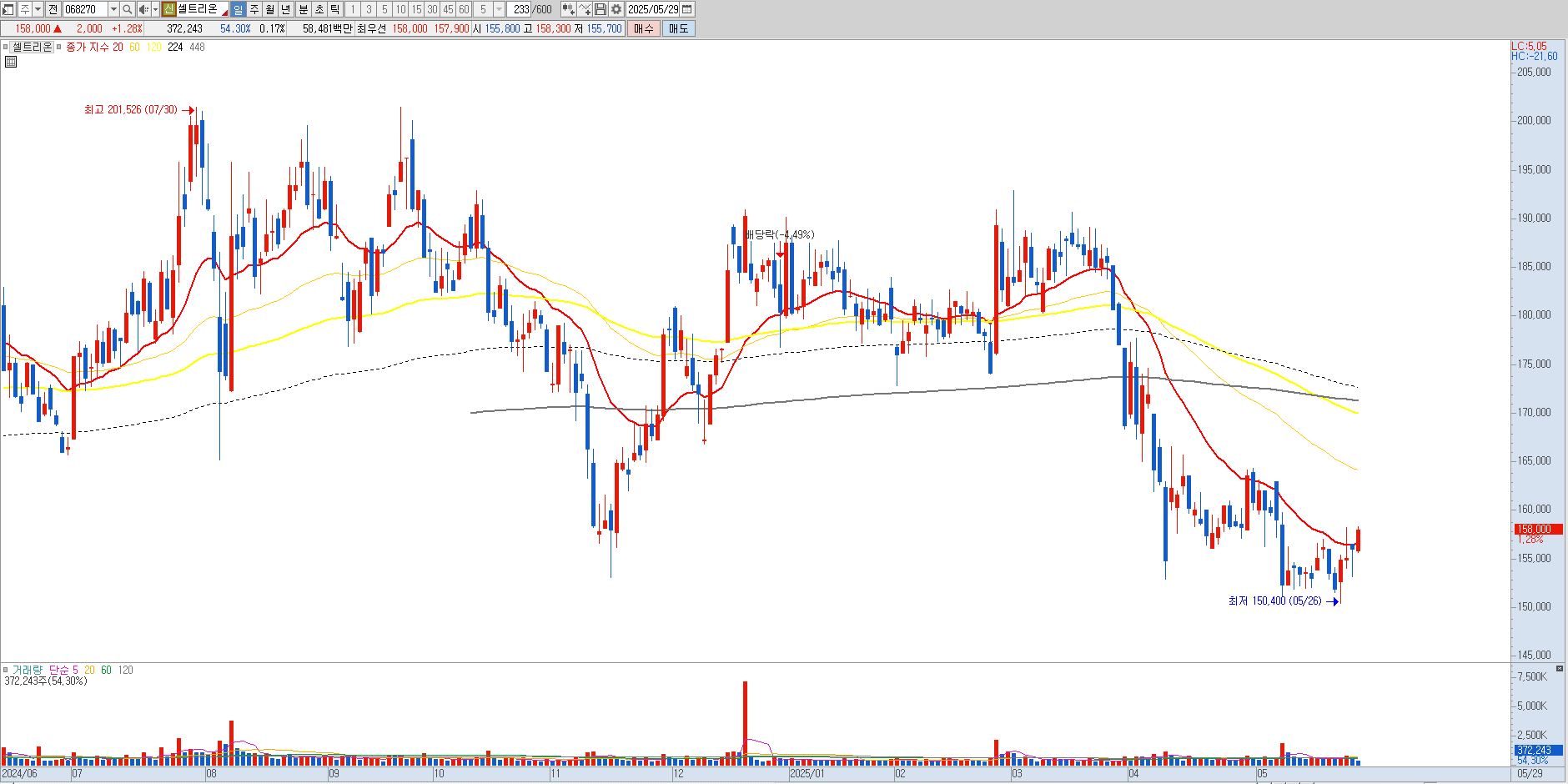Click the 최저 150,400 (05/26) annotation
The image size is (1568, 784).
1275,601
